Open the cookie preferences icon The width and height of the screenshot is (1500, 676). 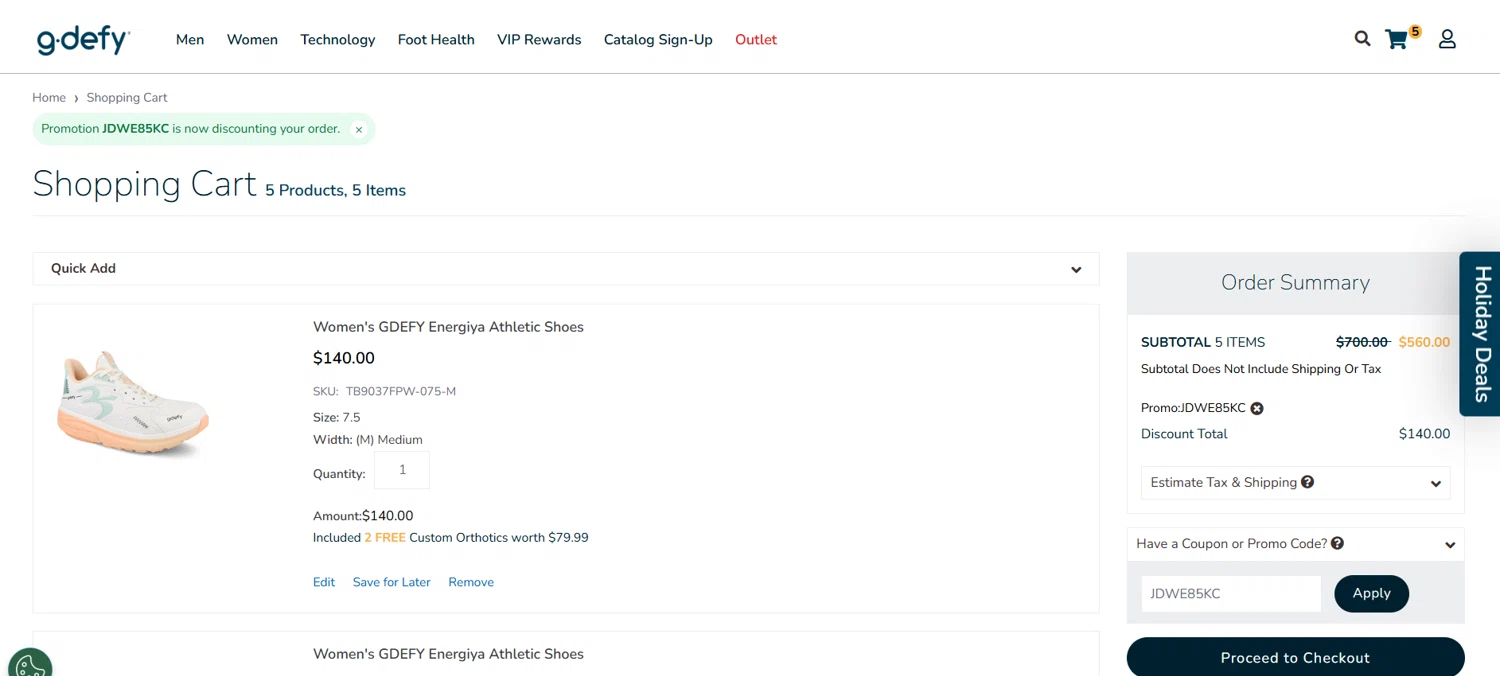(30, 665)
